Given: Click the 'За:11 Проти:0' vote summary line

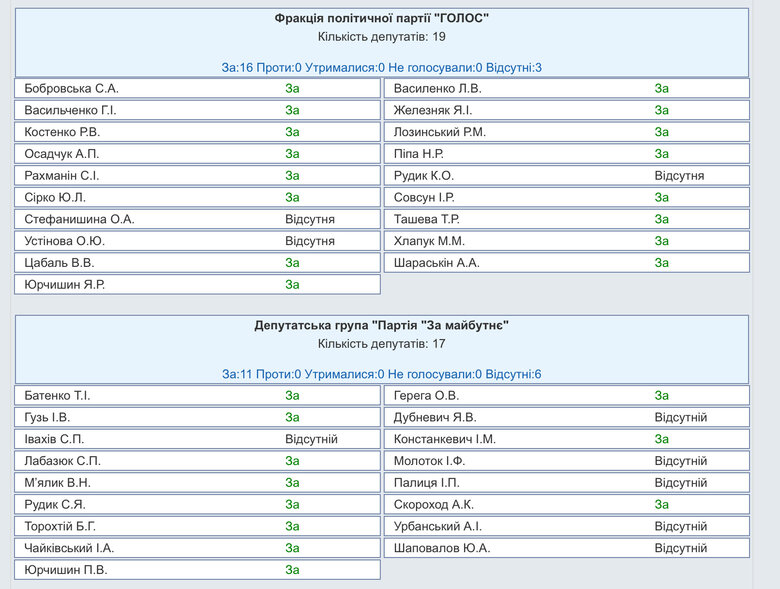Looking at the screenshot, I should pyautogui.click(x=382, y=374).
